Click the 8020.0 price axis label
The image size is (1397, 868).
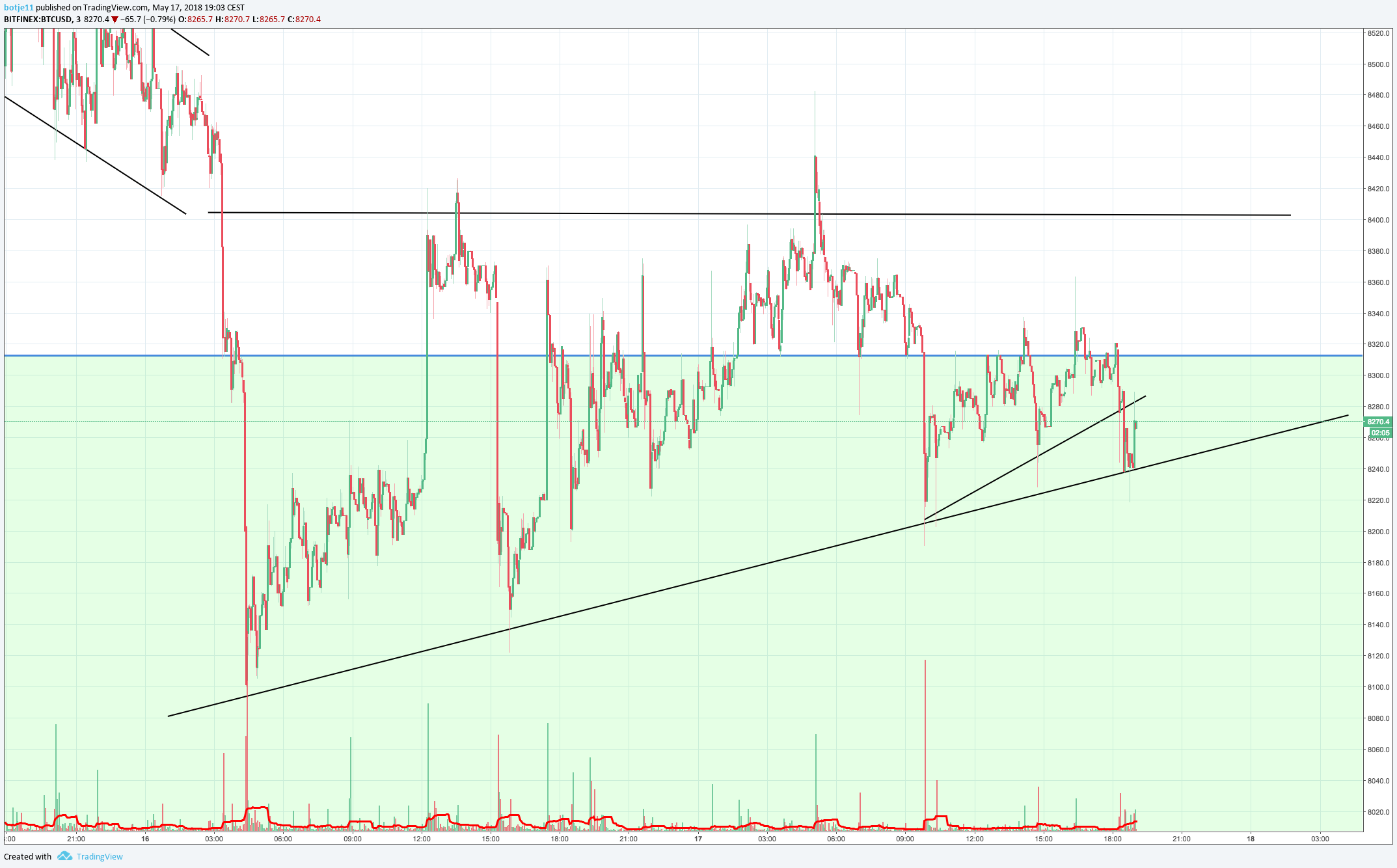(1378, 812)
